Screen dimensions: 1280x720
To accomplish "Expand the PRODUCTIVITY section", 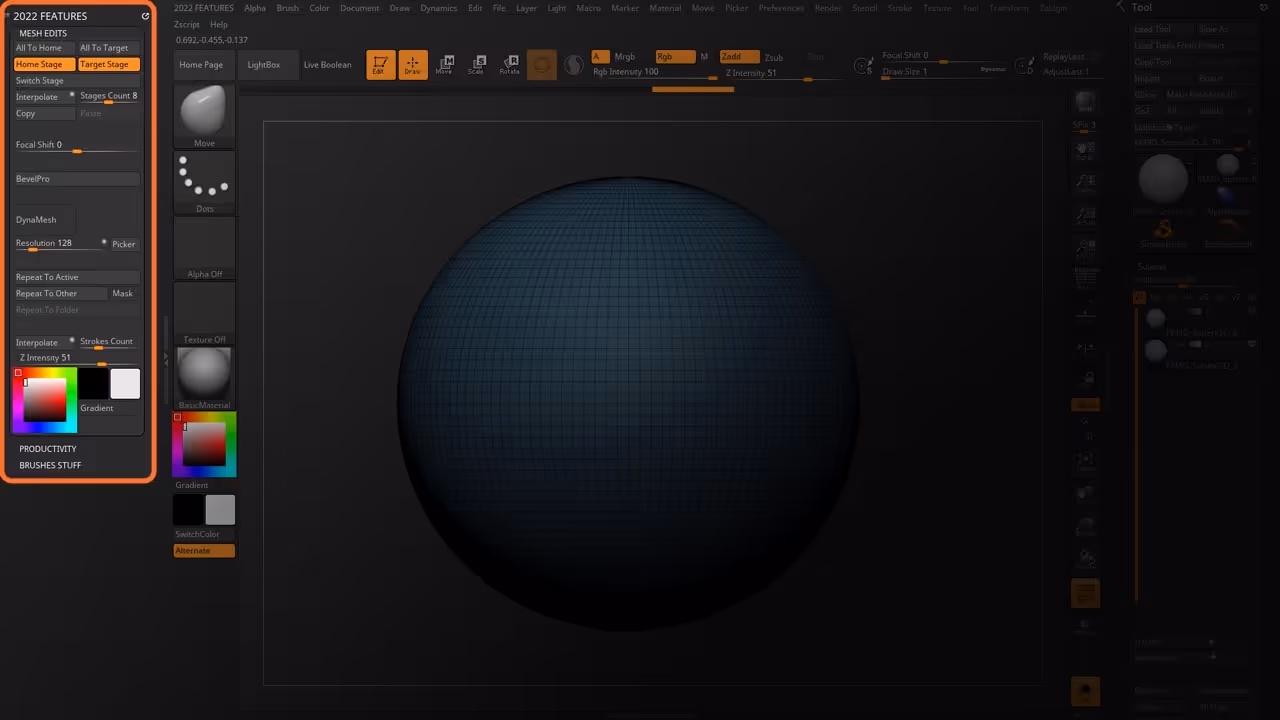I will pos(48,449).
